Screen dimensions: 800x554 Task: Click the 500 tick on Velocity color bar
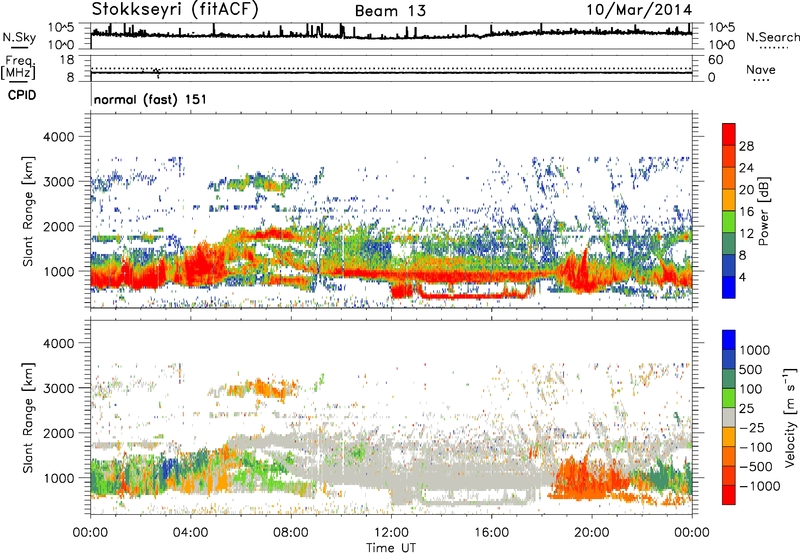point(751,369)
